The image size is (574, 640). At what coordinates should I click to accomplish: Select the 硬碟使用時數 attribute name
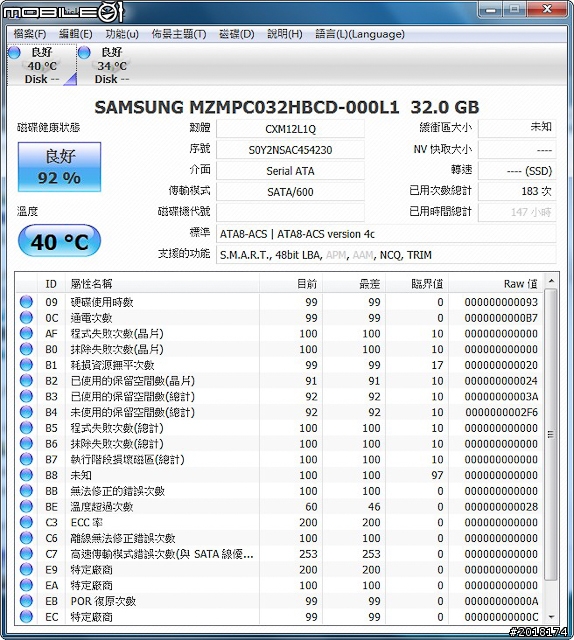102,302
